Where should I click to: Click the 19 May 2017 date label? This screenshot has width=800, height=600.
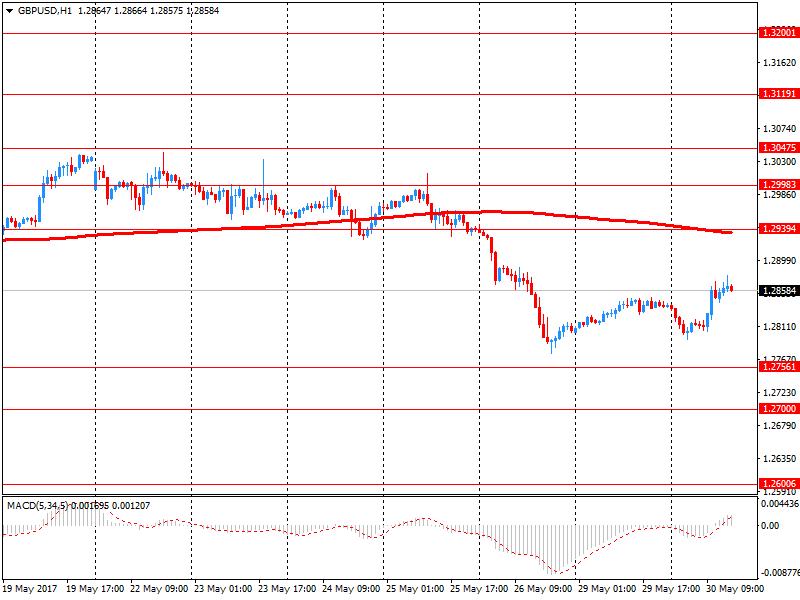pyautogui.click(x=30, y=589)
